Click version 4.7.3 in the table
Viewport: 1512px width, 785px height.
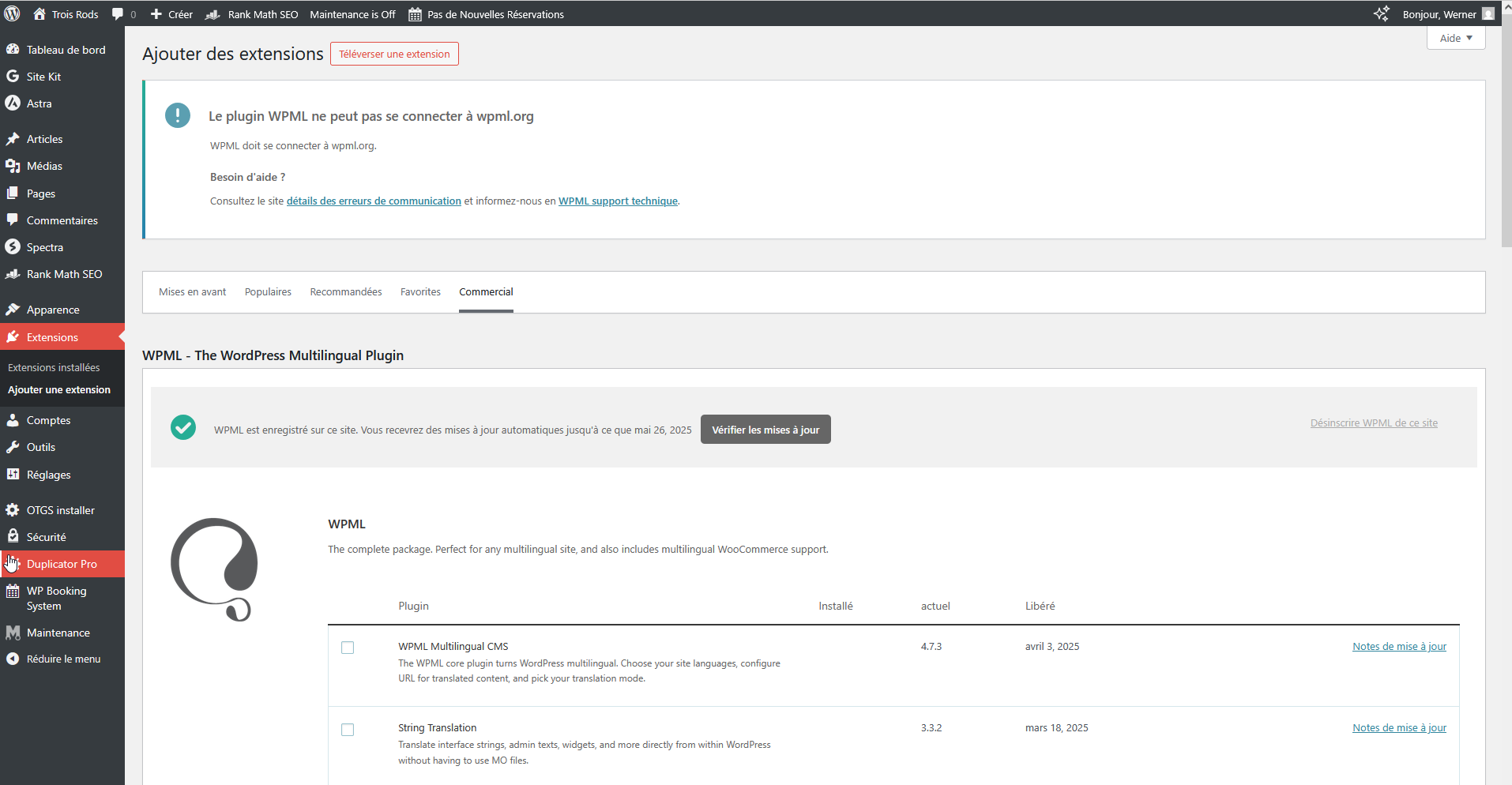click(x=931, y=646)
